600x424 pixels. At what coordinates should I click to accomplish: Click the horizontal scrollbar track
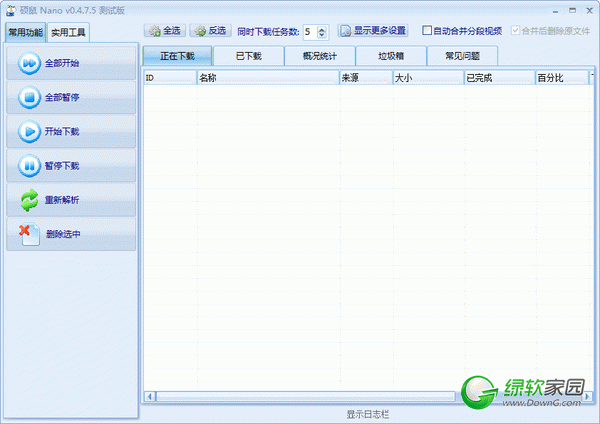(306, 396)
